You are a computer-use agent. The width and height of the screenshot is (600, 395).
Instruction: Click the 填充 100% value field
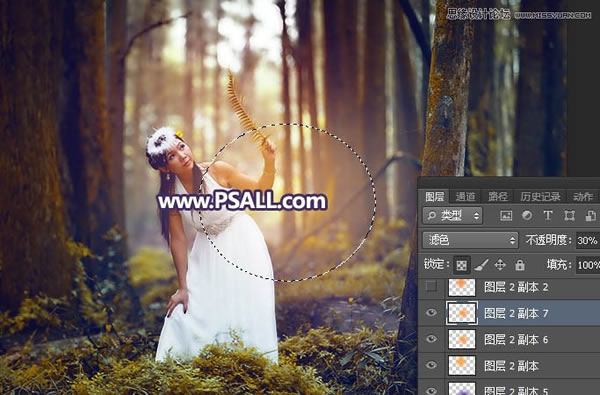coord(588,265)
